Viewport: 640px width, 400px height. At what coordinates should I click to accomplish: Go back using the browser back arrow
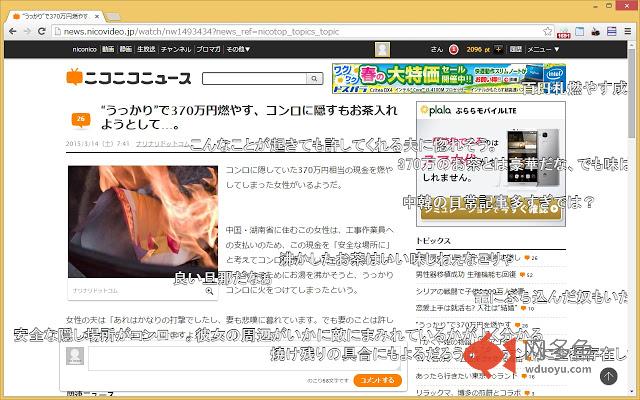(13, 31)
